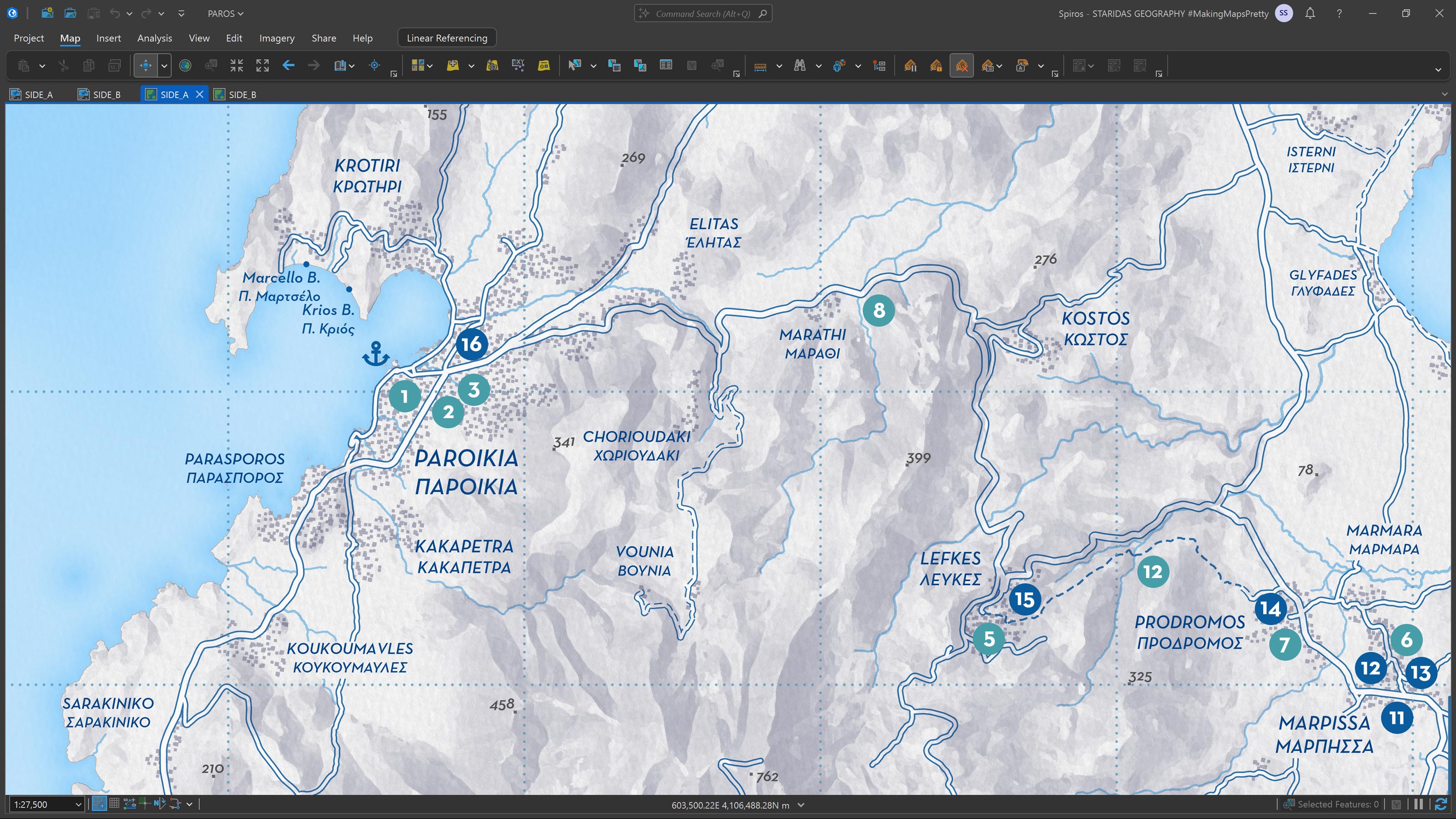Viewport: 1456px width, 819px height.
Task: Open the Measure ruler tool
Action: (x=760, y=66)
